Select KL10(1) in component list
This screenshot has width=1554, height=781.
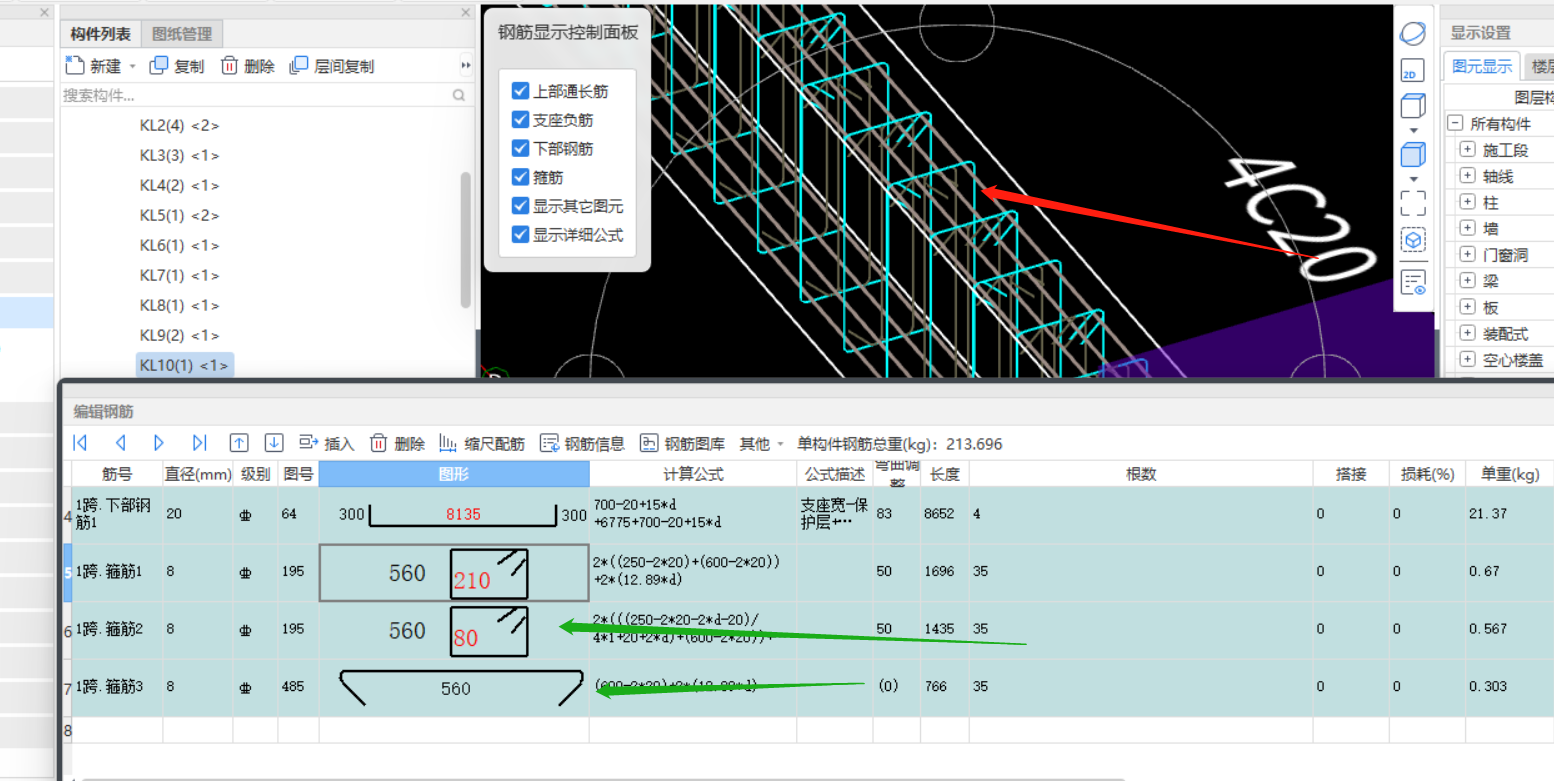point(185,366)
